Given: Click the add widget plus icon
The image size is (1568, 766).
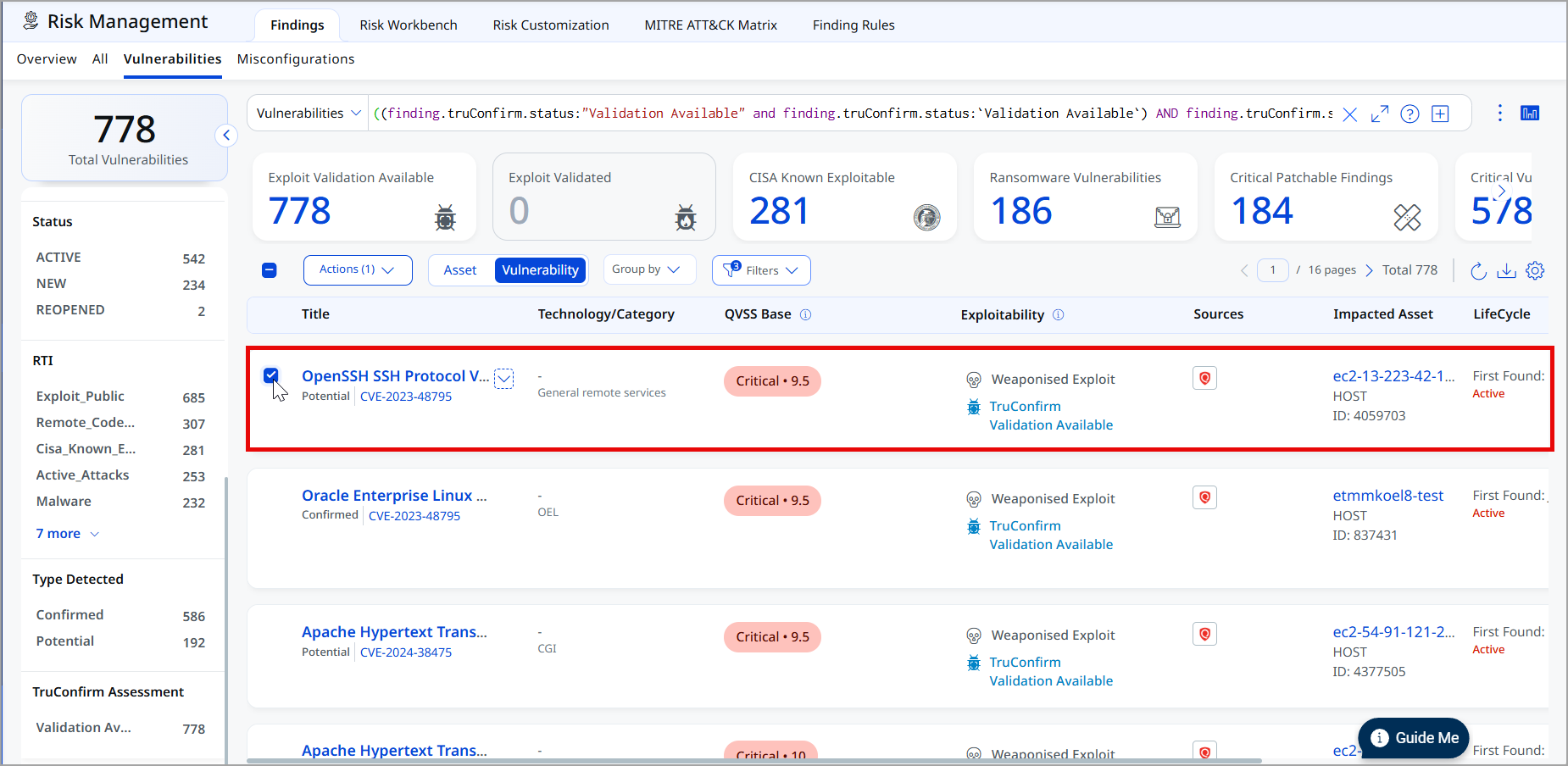Looking at the screenshot, I should pyautogui.click(x=1440, y=114).
